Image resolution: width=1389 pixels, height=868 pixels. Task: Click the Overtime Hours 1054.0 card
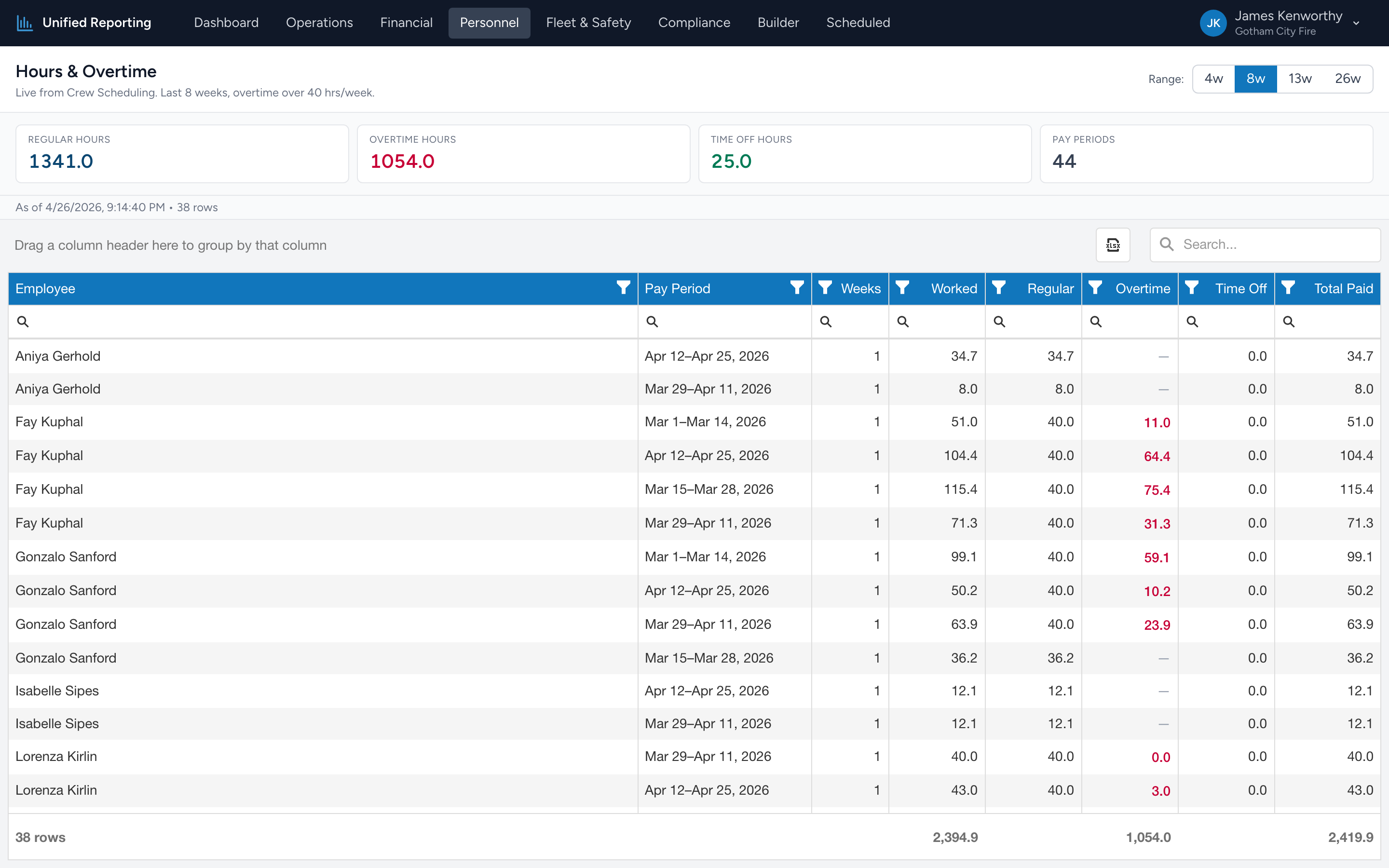click(523, 154)
